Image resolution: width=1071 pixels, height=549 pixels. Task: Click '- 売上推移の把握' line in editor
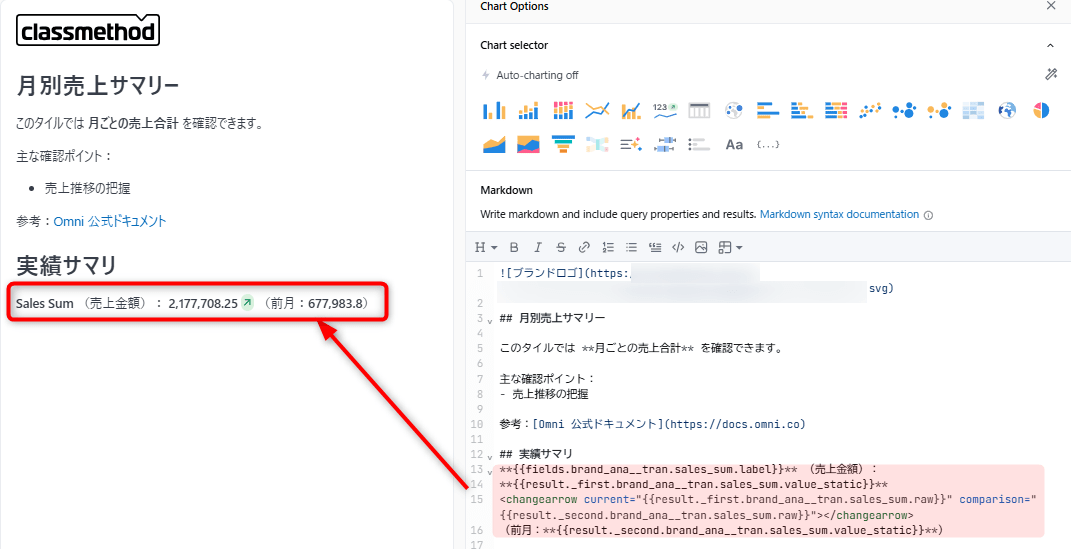point(544,394)
